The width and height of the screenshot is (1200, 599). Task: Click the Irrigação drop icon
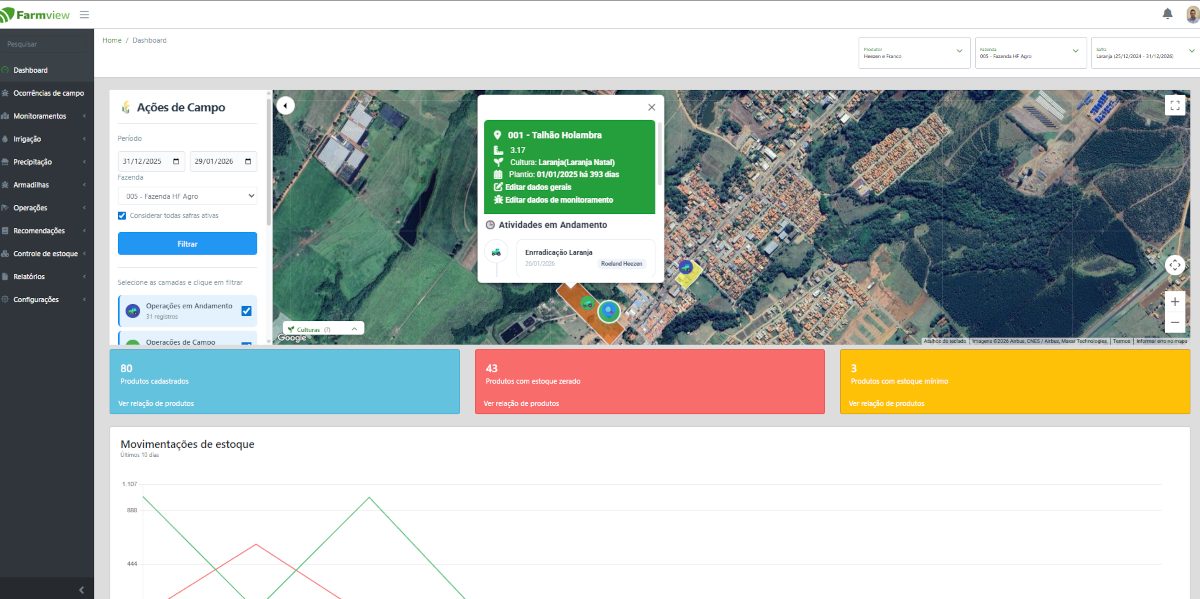pos(6,139)
